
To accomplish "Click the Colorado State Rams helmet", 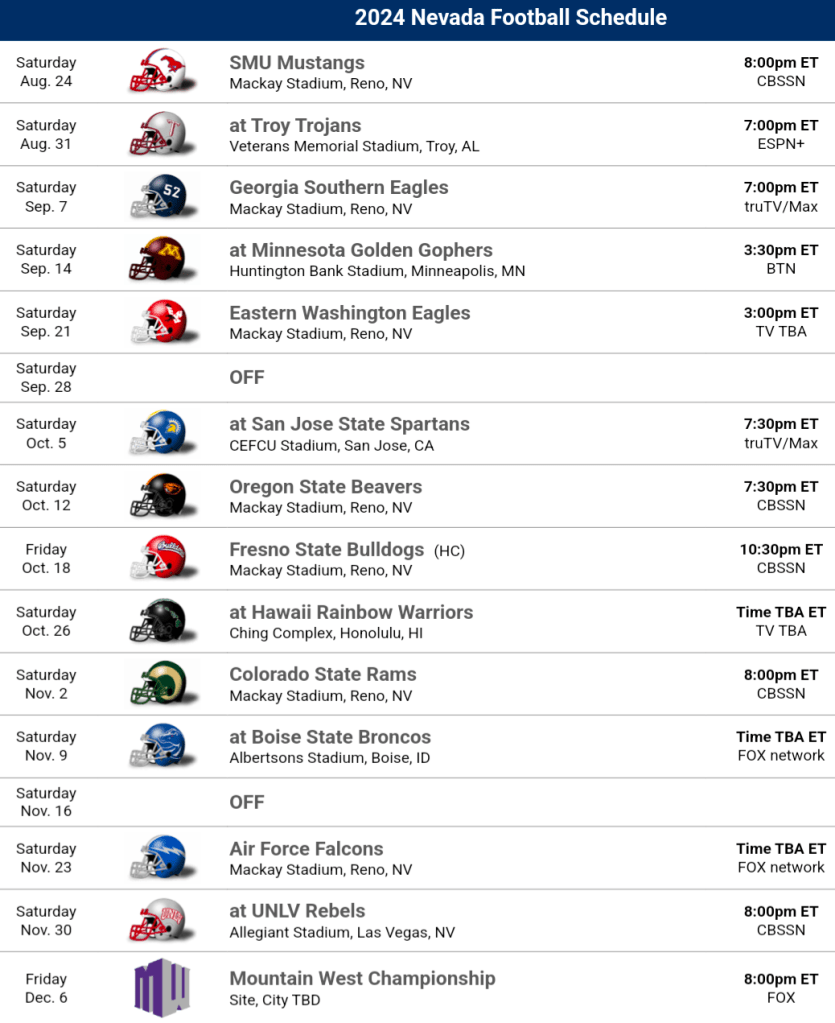I will click(159, 684).
